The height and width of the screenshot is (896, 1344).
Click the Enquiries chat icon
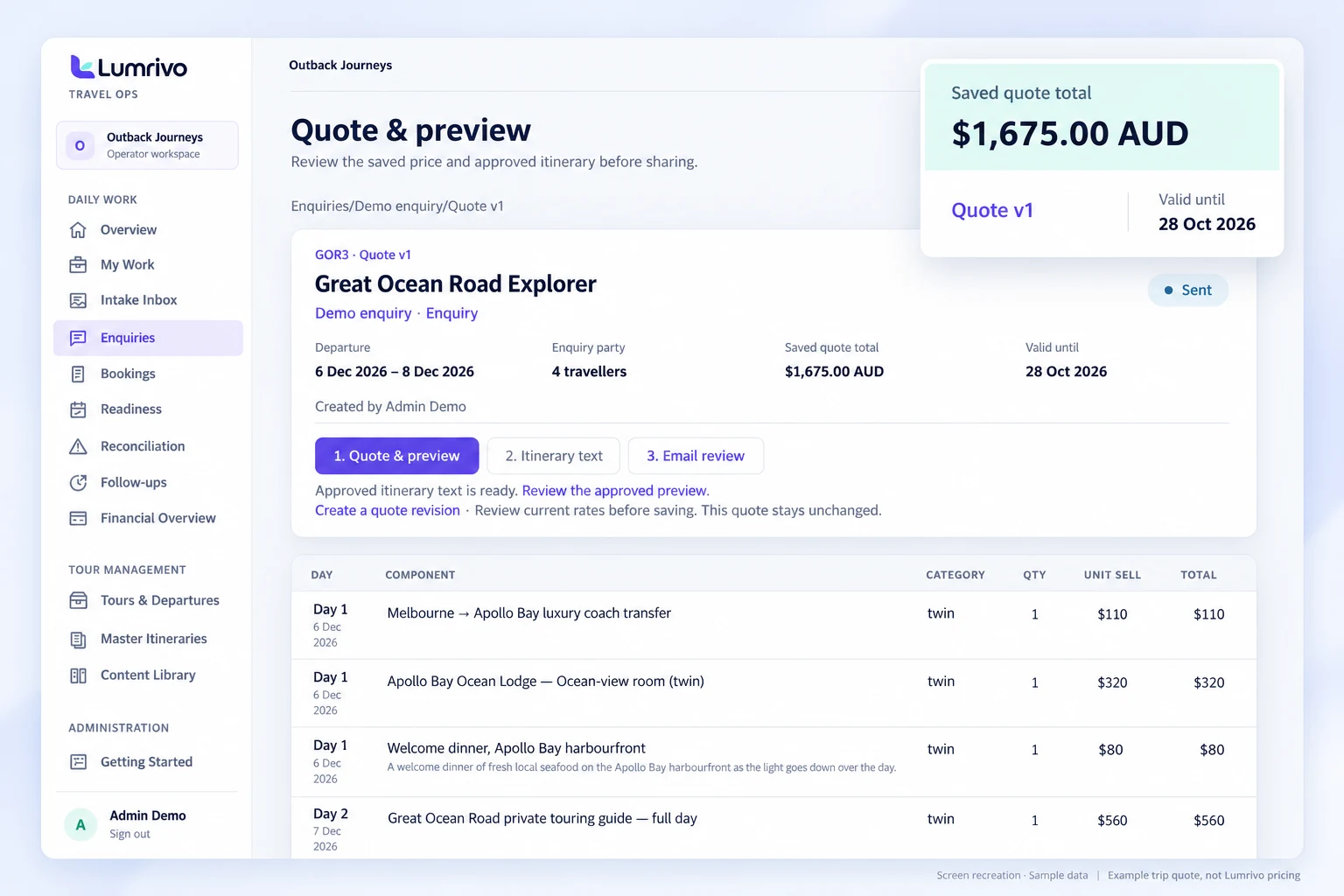(x=78, y=338)
